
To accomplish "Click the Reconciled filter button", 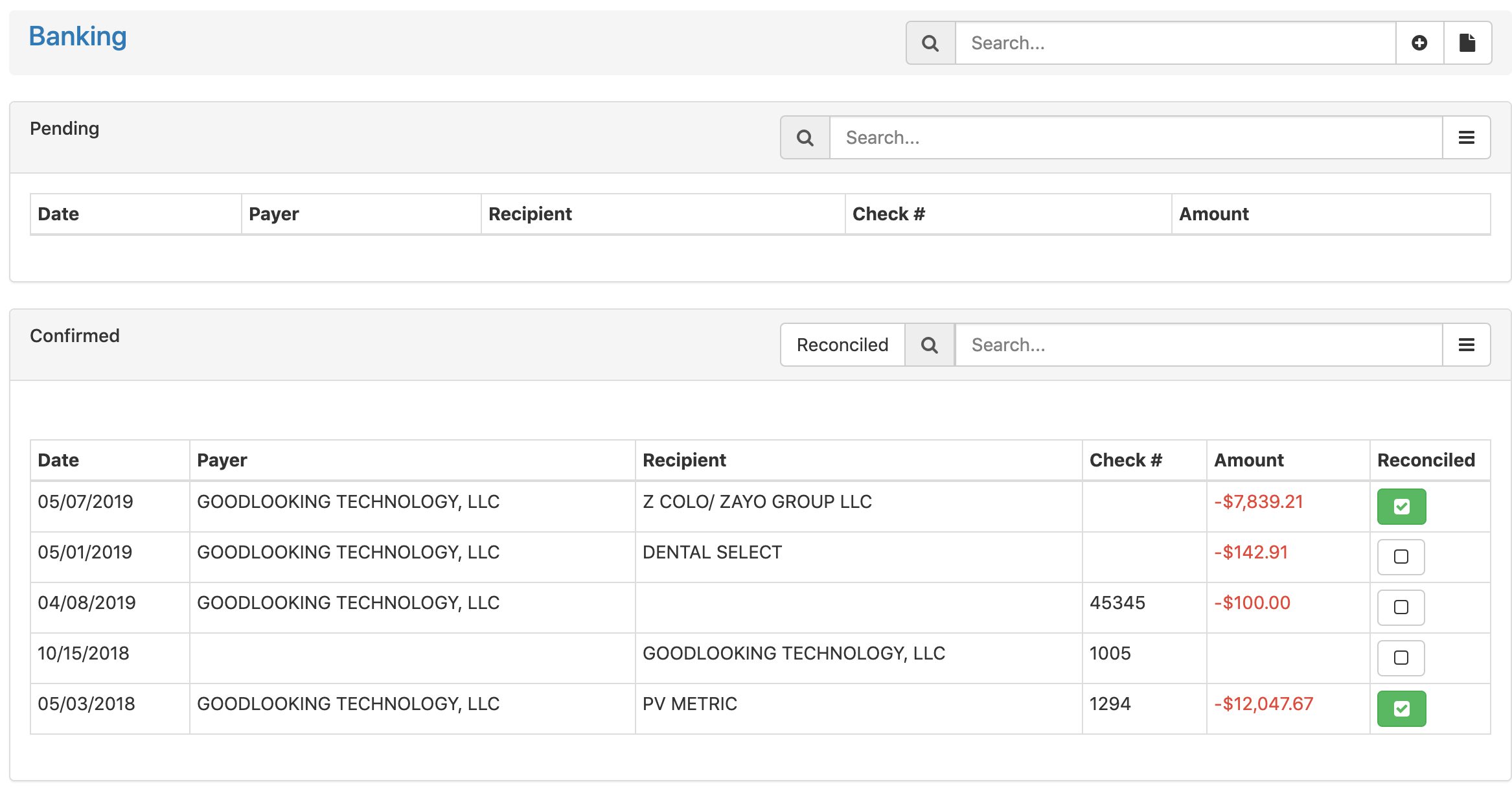I will click(x=842, y=345).
